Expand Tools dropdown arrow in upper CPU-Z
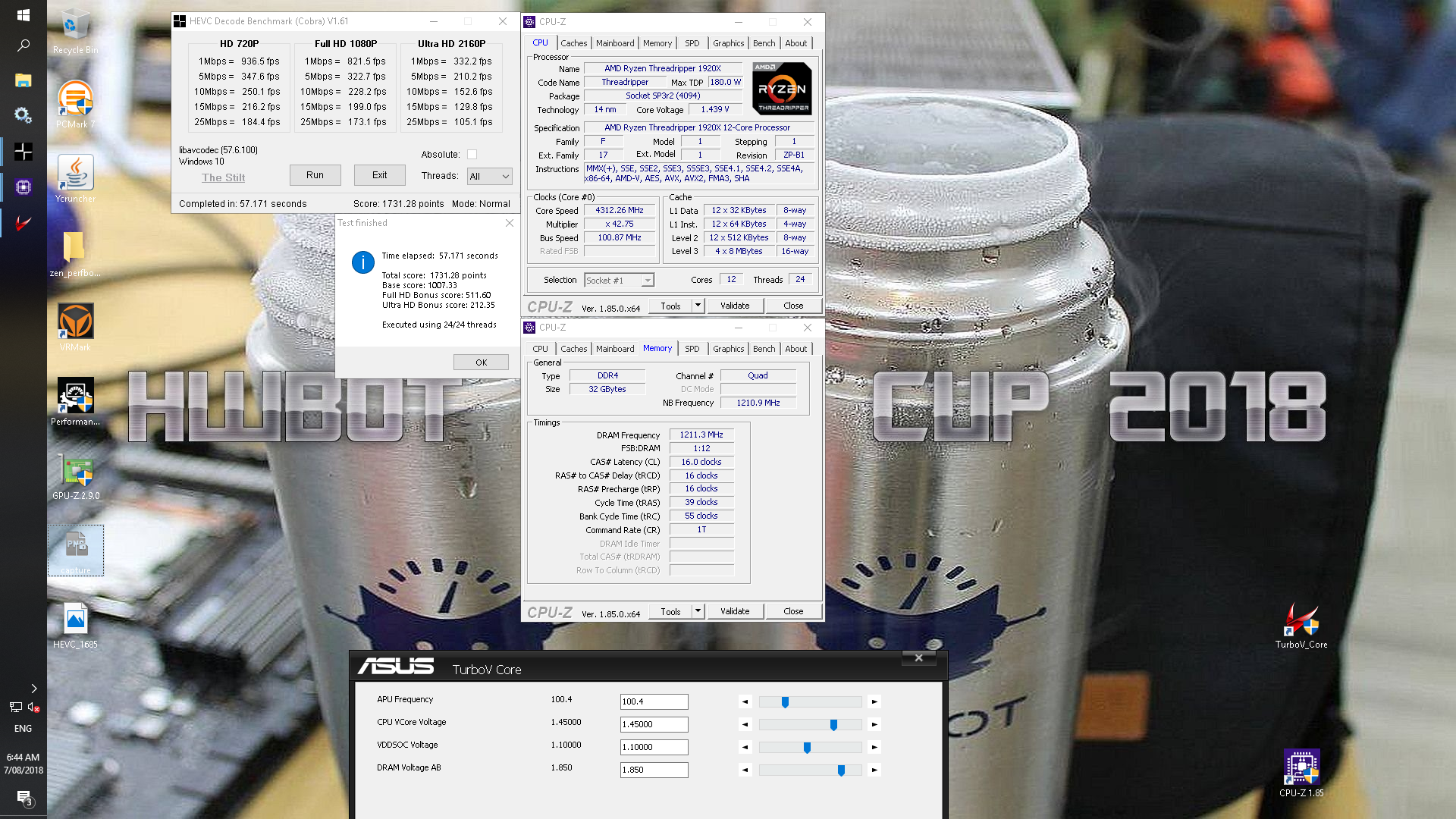 [698, 306]
